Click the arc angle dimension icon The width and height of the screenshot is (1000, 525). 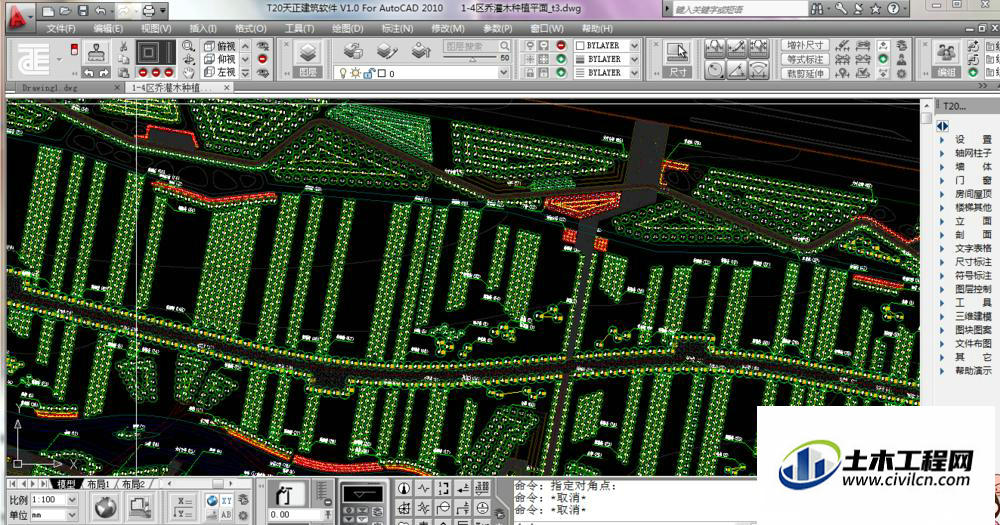759,69
